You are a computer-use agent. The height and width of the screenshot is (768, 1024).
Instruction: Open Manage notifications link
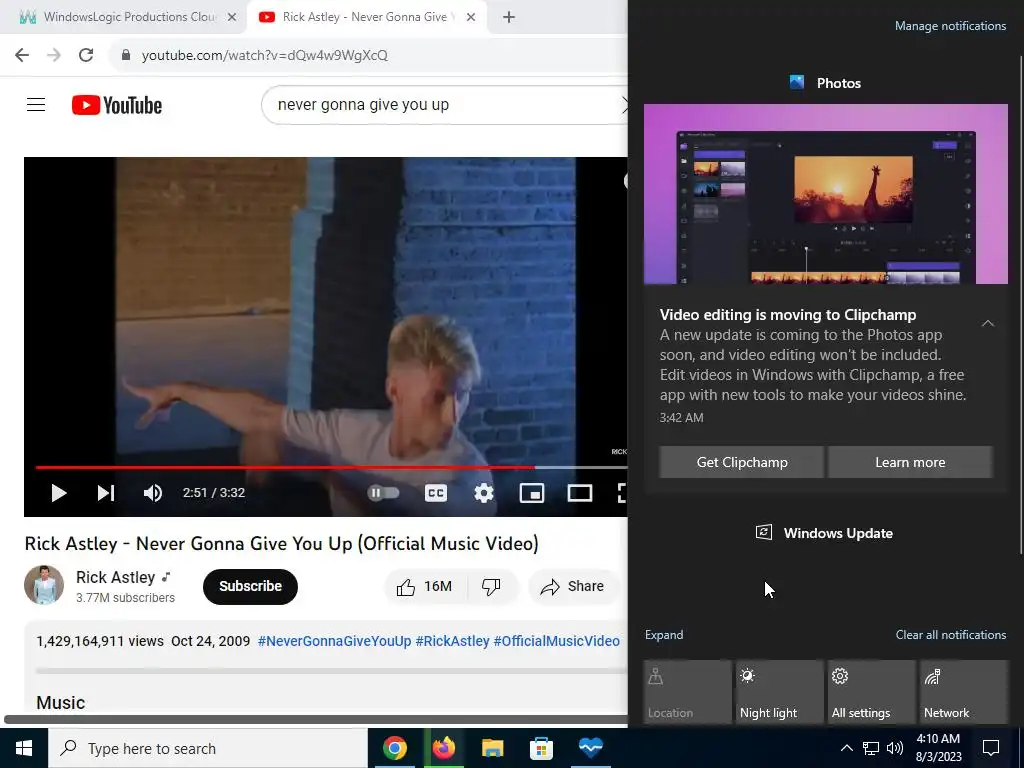click(x=950, y=26)
